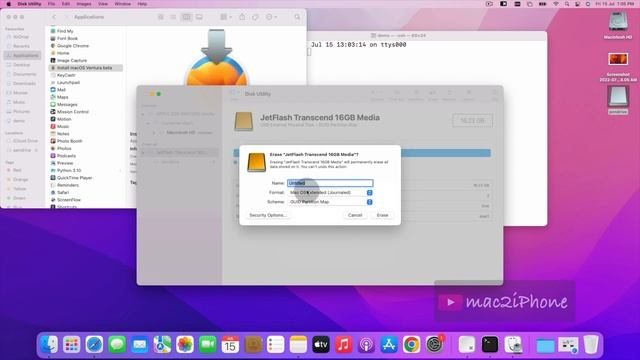Open the Wi-Fi status menu
640x360 pixels.
pos(556,4)
